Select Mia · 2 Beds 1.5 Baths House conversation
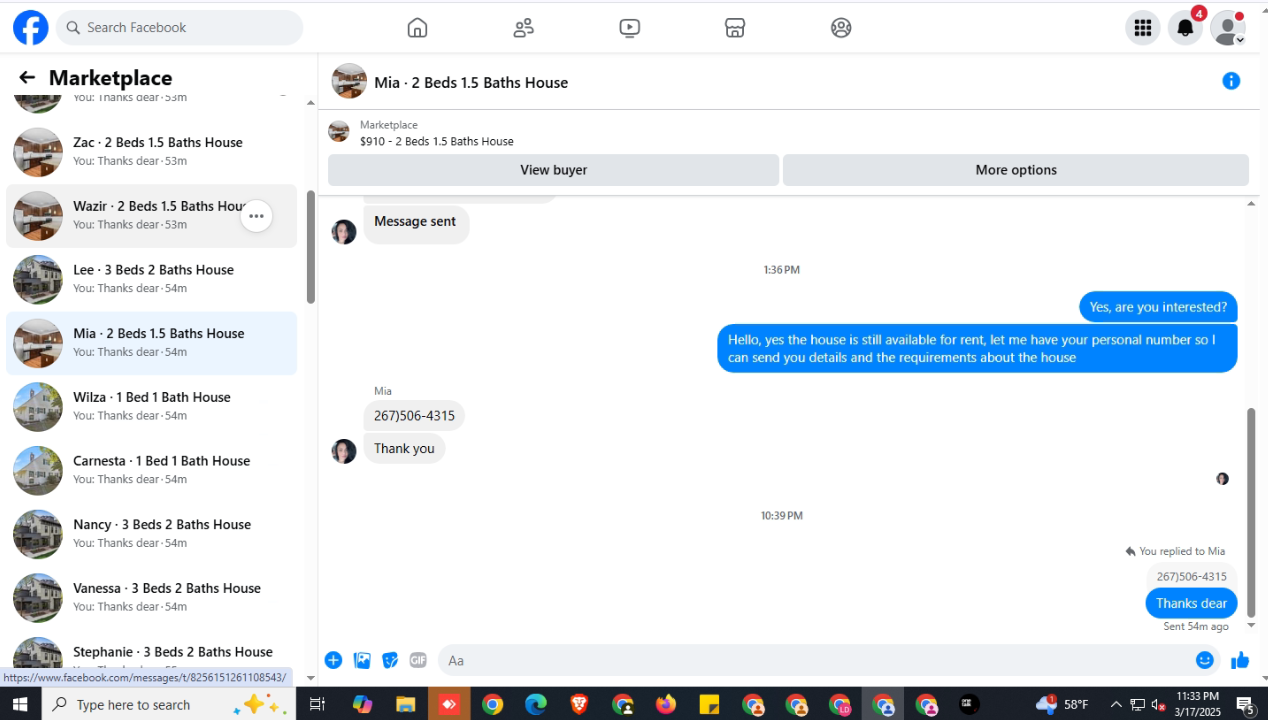This screenshot has width=1268, height=720. pyautogui.click(x=152, y=343)
